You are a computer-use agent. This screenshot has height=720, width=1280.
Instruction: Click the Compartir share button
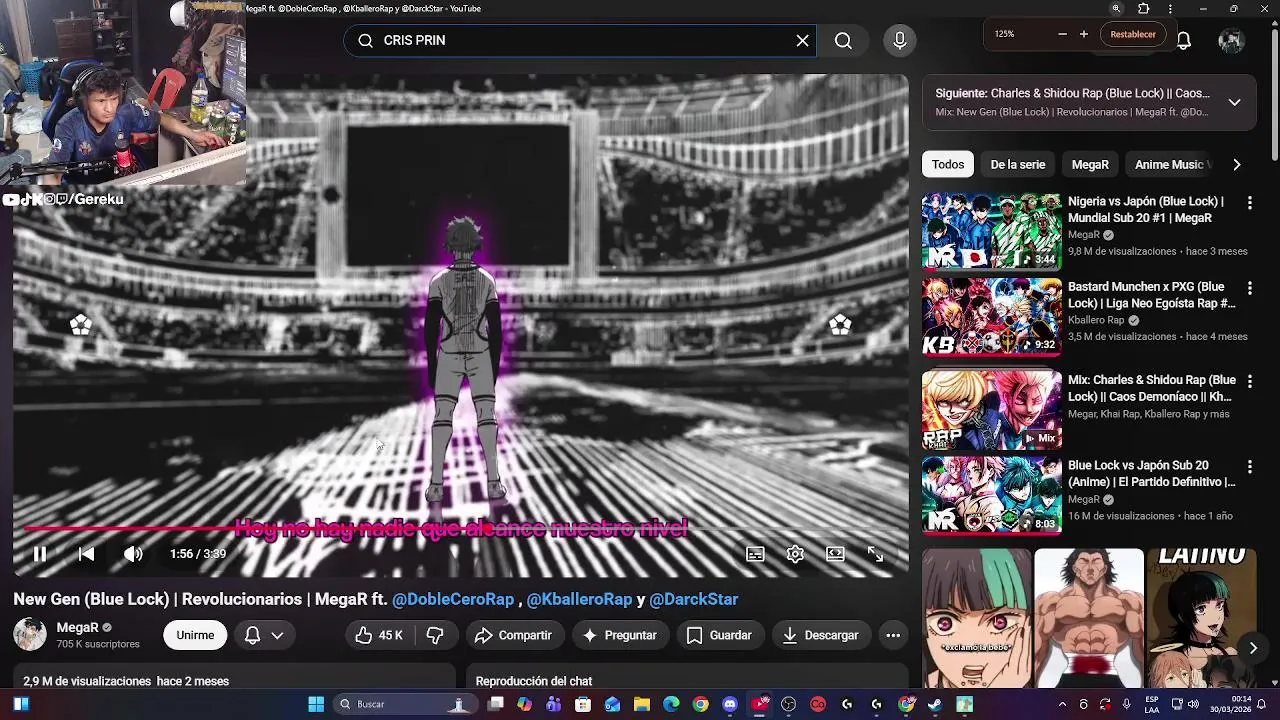[513, 635]
